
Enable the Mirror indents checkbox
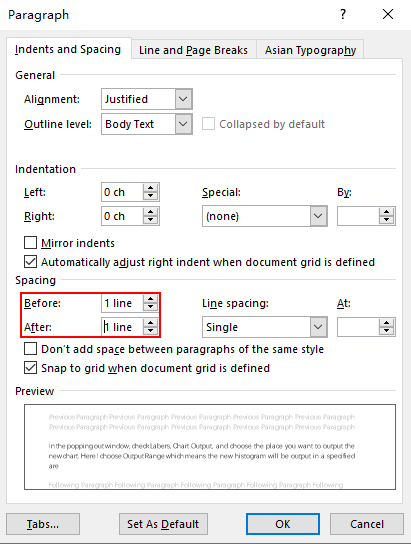[30, 243]
